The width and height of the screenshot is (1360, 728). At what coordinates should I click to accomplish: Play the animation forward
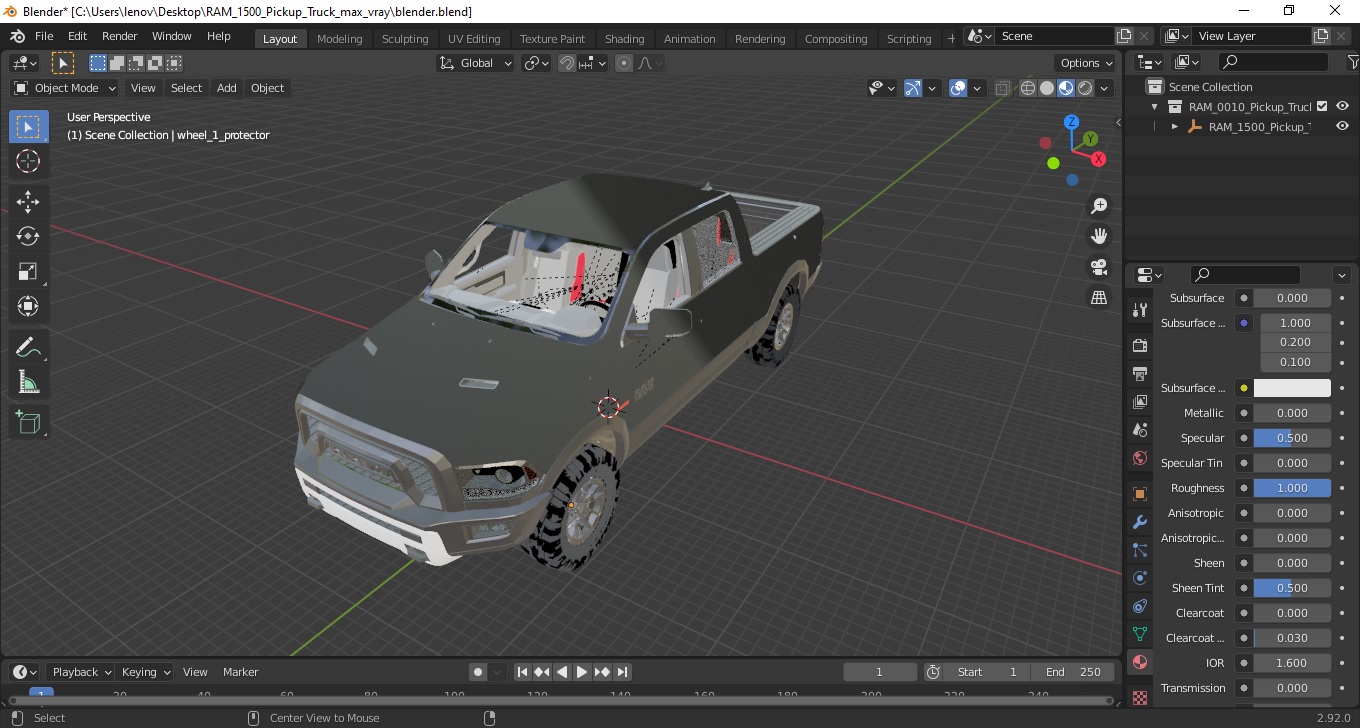pyautogui.click(x=582, y=672)
